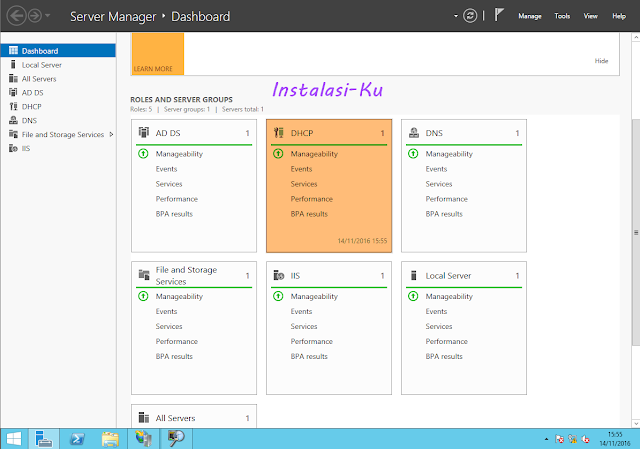Viewport: 640px width, 449px height.
Task: Click the back navigation arrow
Action: click(x=16, y=16)
